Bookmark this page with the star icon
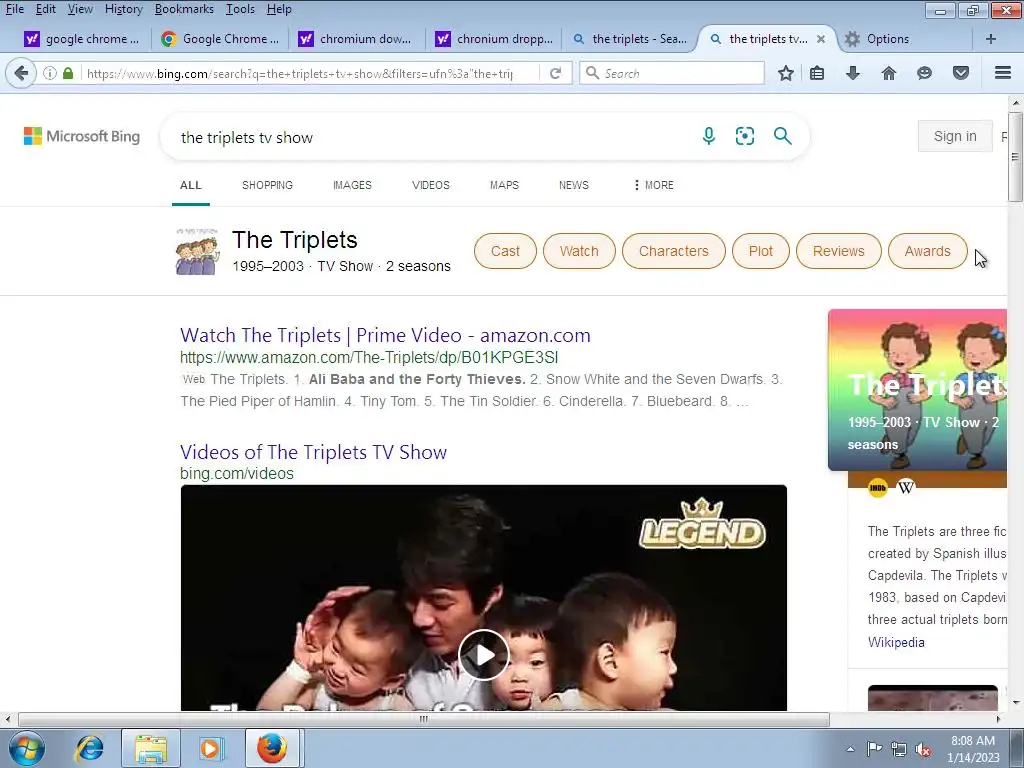1024x768 pixels. click(786, 73)
